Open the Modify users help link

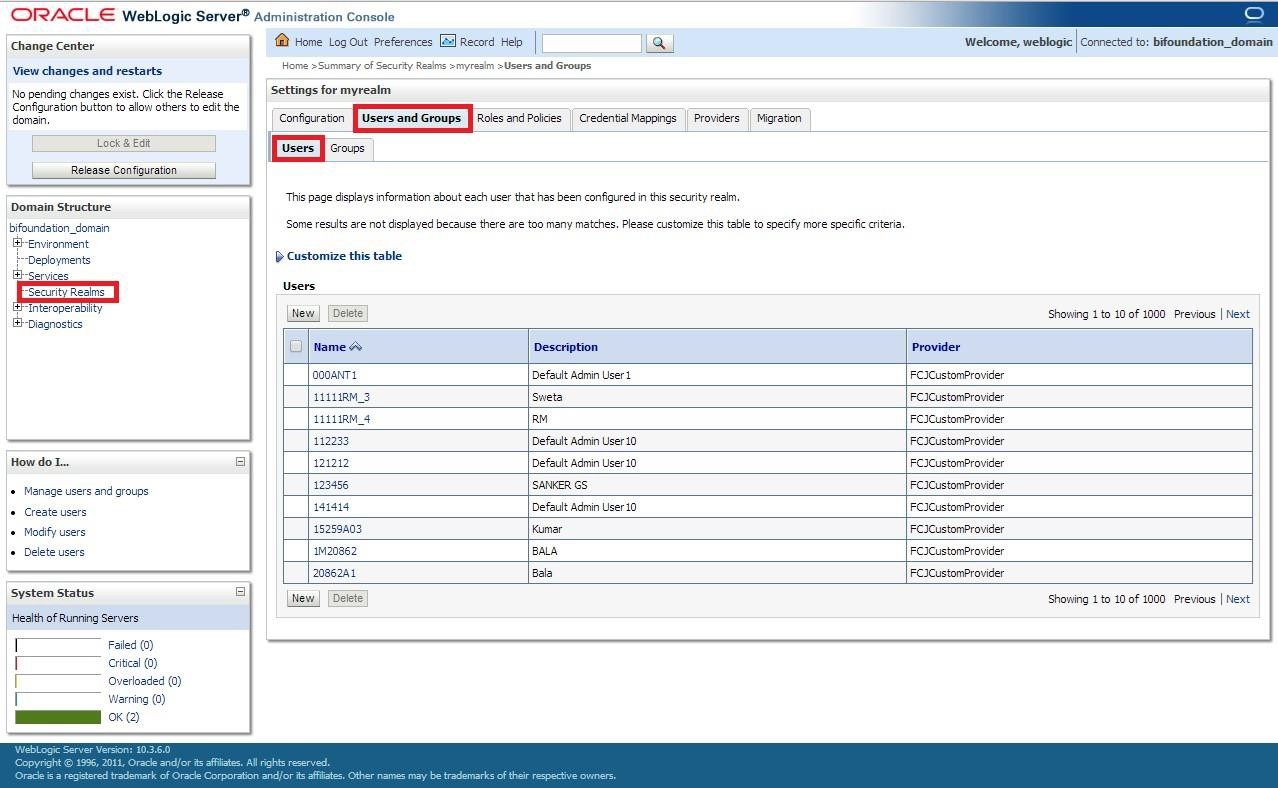tap(55, 532)
